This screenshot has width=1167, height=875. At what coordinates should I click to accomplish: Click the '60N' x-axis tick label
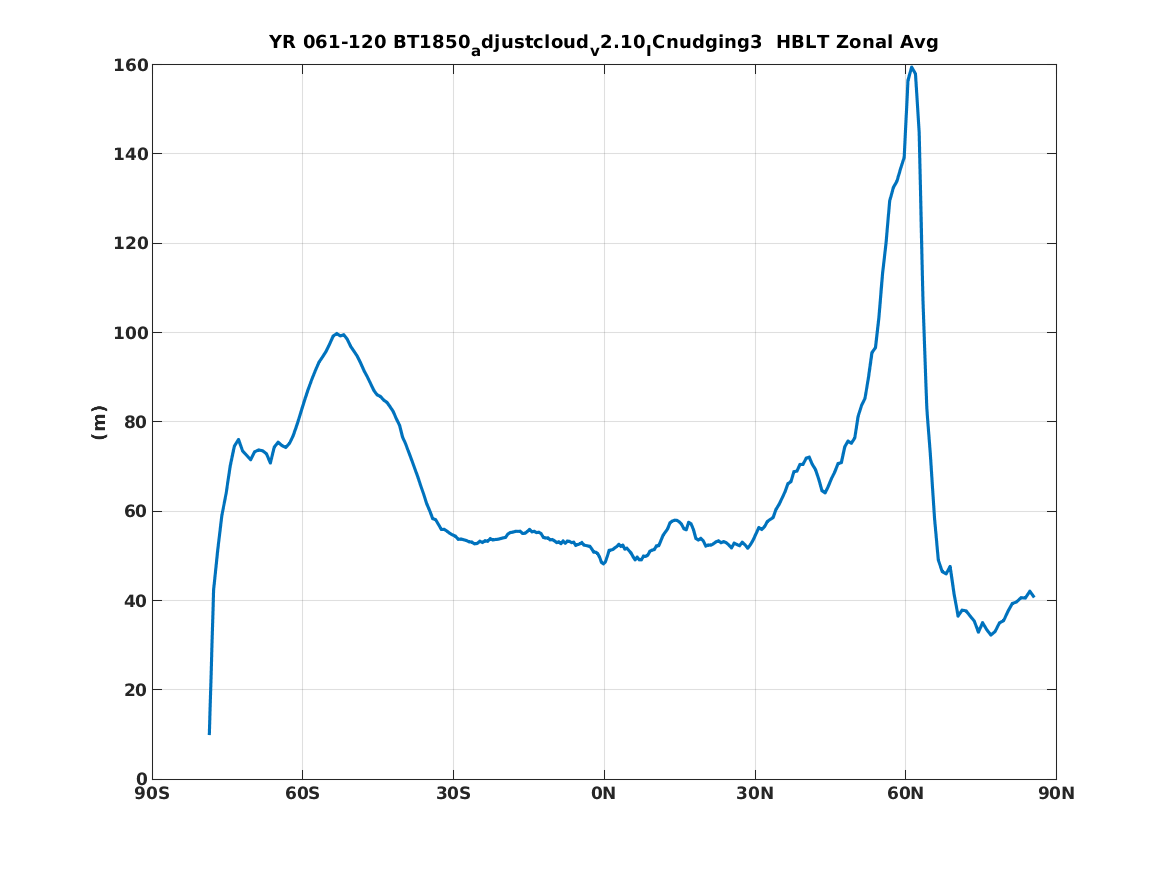click(906, 794)
